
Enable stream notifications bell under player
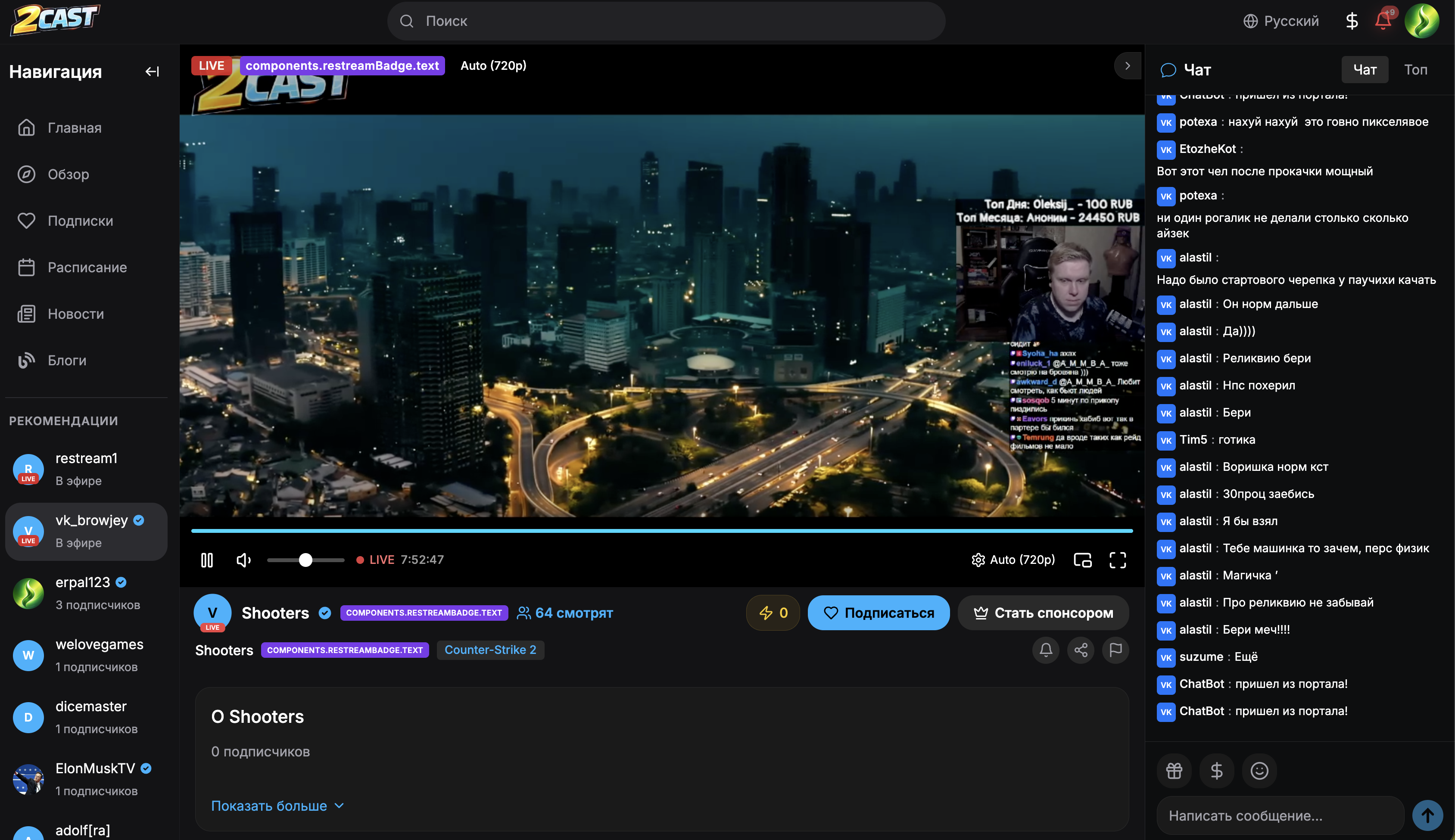1046,650
